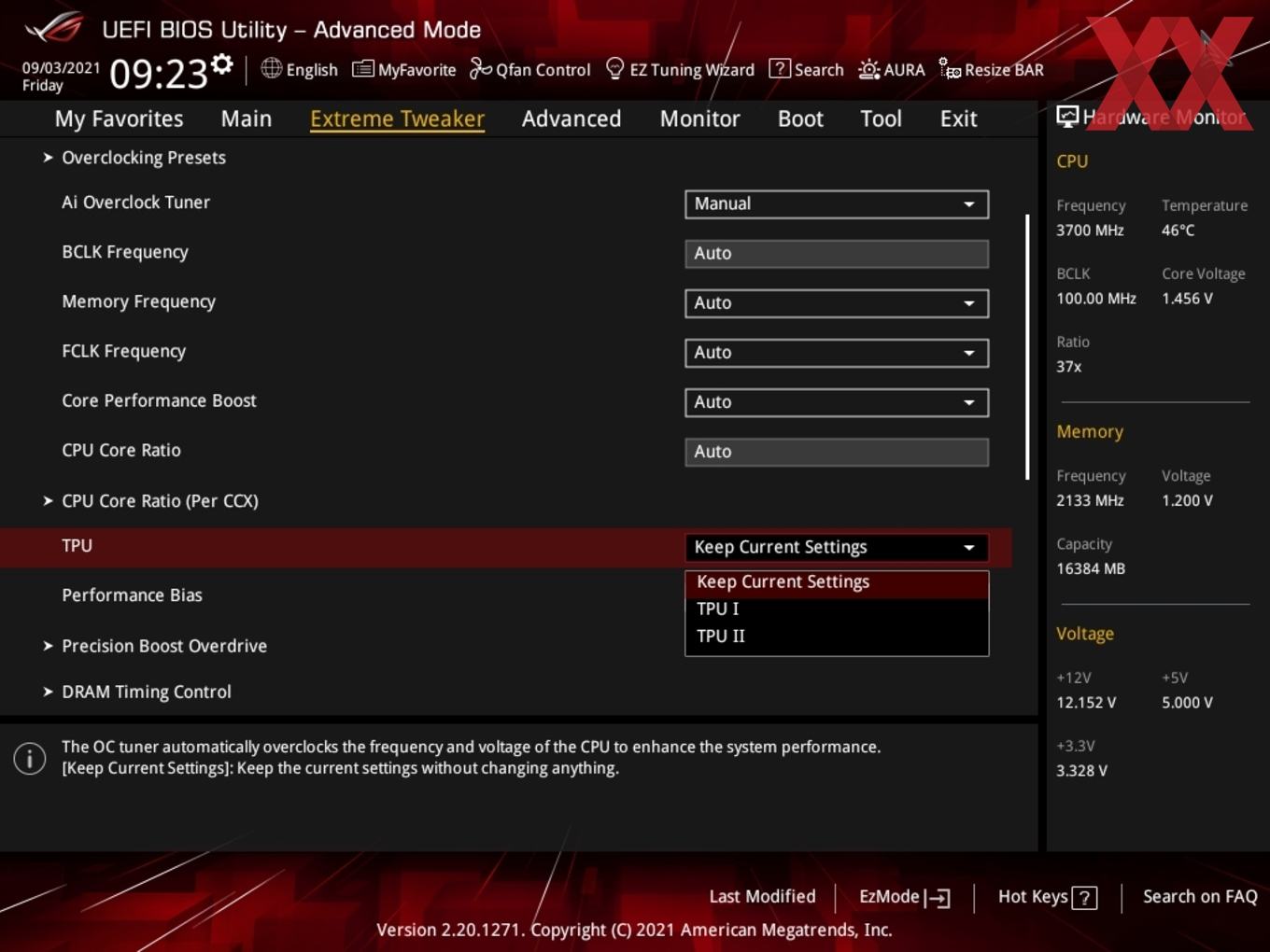Viewport: 1270px width, 952px height.
Task: Choose Keep Current Settings in the list
Action: pyautogui.click(x=837, y=582)
